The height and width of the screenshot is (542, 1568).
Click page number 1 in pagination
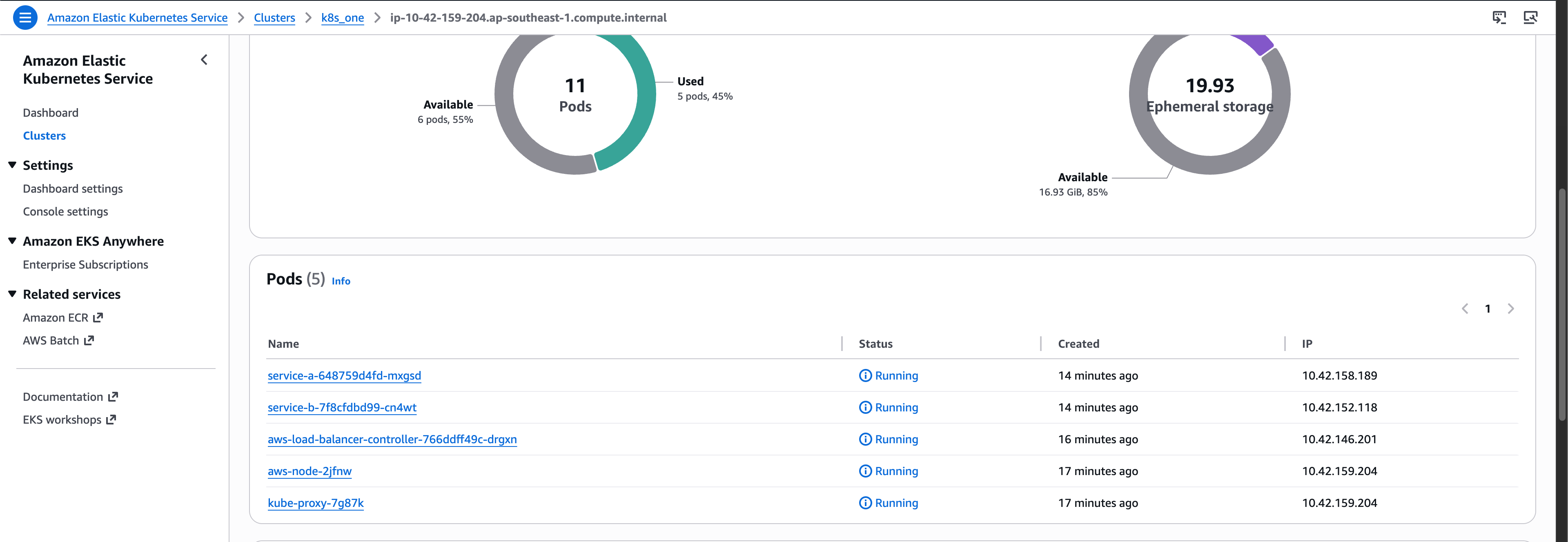click(1488, 309)
